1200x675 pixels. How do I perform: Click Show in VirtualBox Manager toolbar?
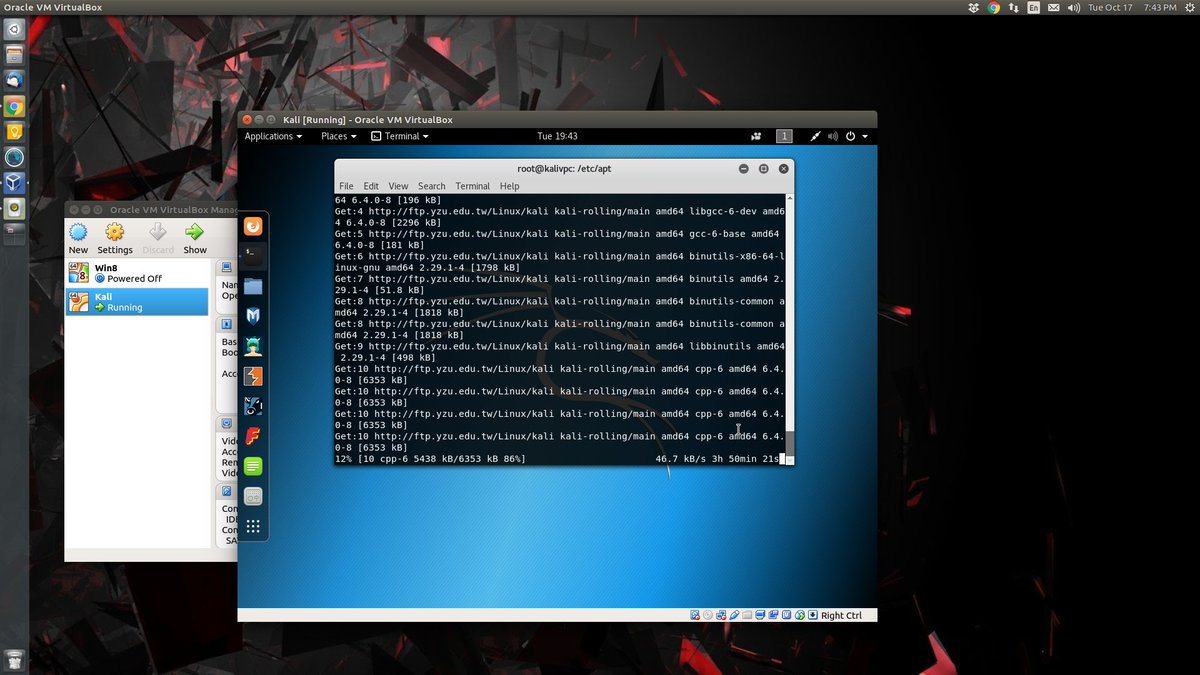195,238
